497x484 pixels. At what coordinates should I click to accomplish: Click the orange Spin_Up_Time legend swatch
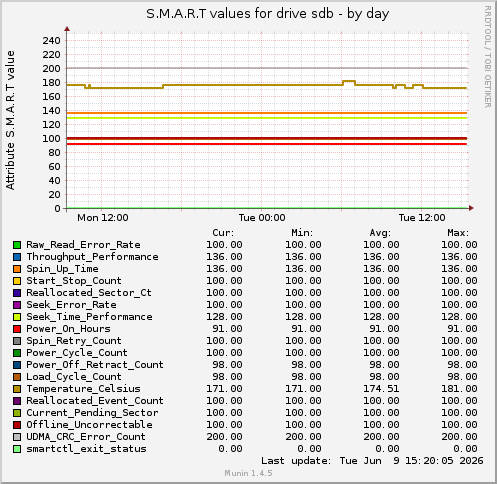point(17,269)
